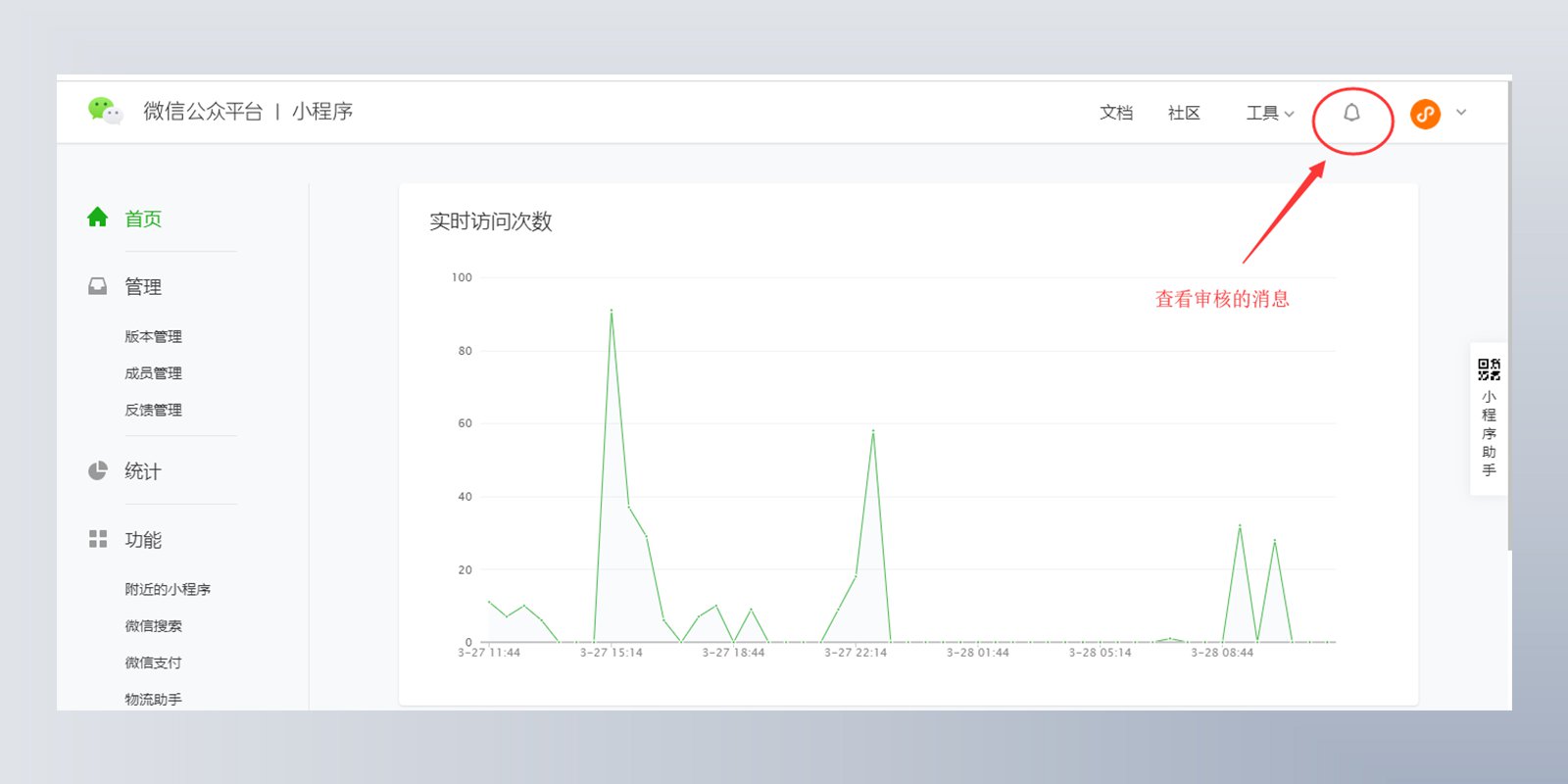
Task: Click the chart peak near 3-27 15:14
Action: point(612,311)
